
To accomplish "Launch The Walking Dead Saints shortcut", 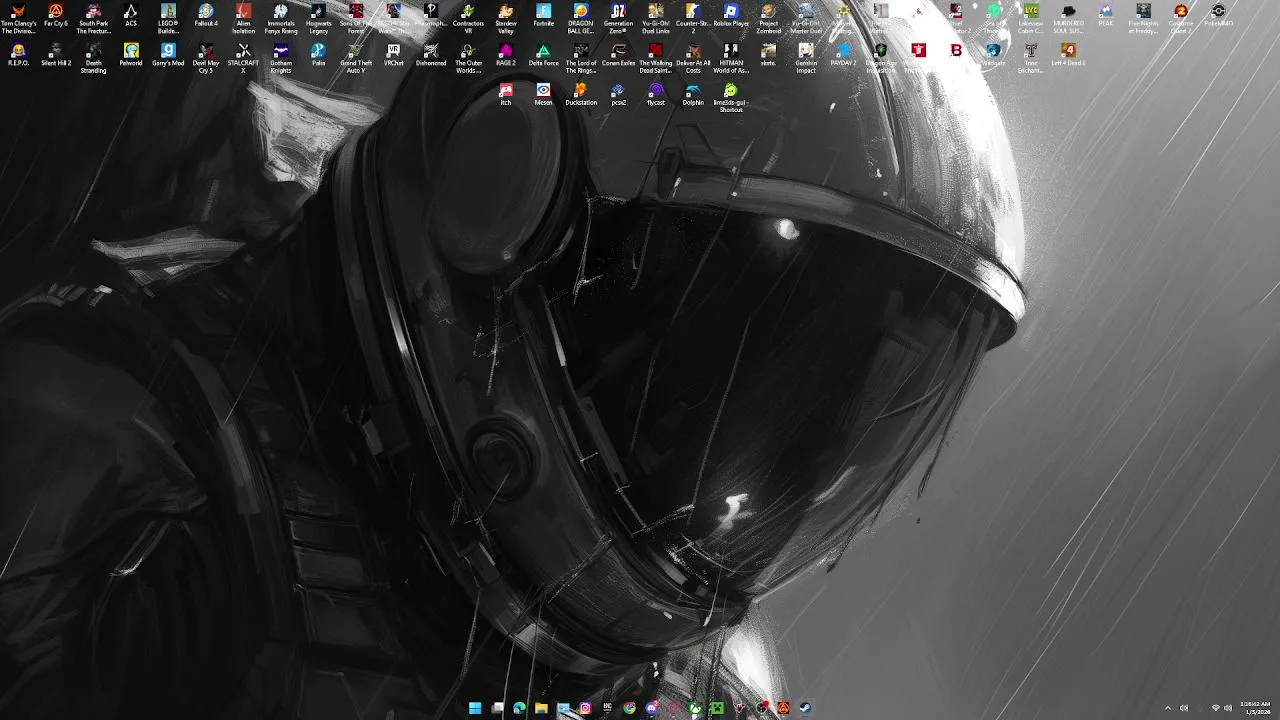I will [x=656, y=58].
